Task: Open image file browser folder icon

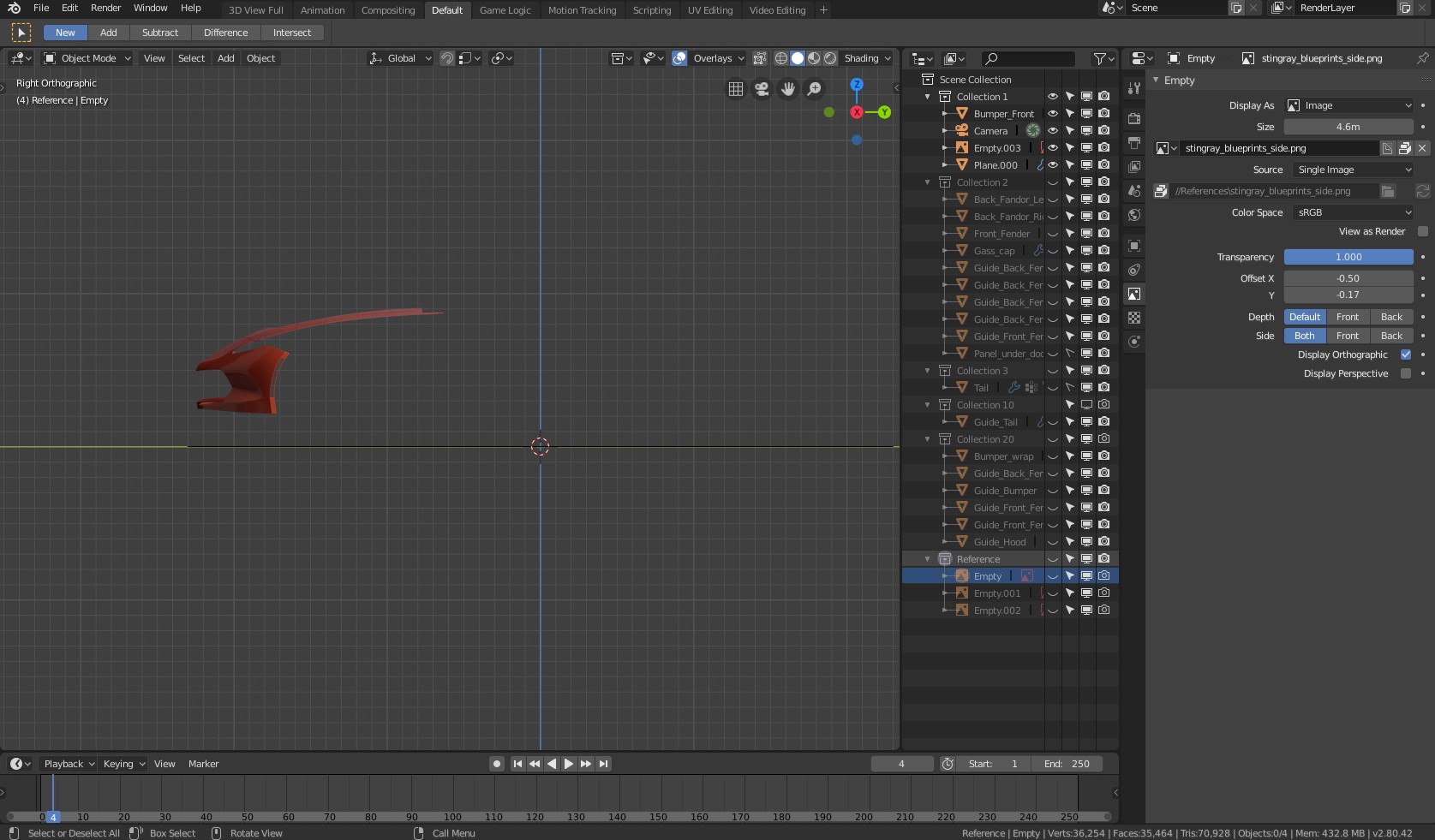Action: click(1388, 191)
